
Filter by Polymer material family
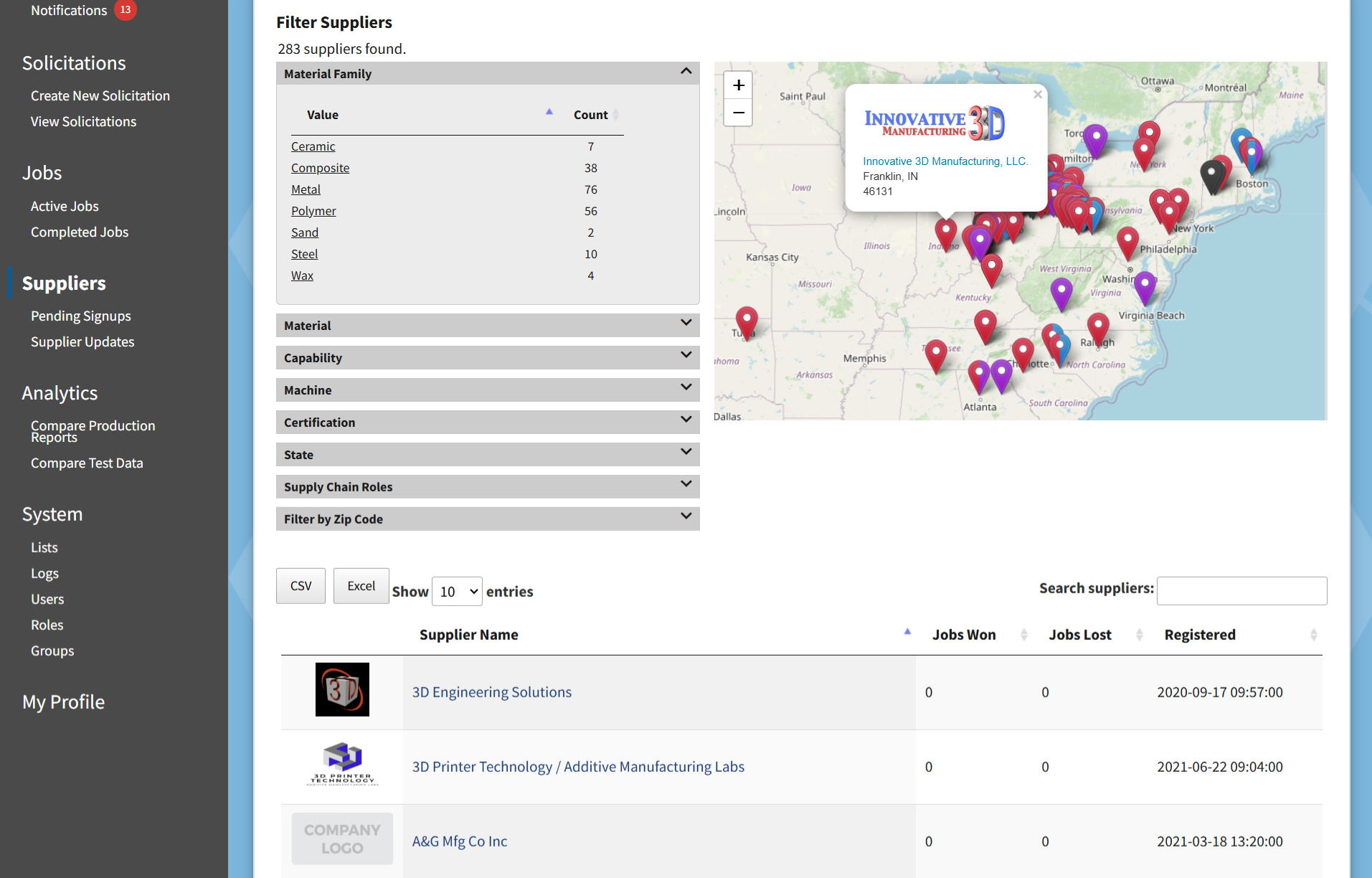click(x=313, y=211)
